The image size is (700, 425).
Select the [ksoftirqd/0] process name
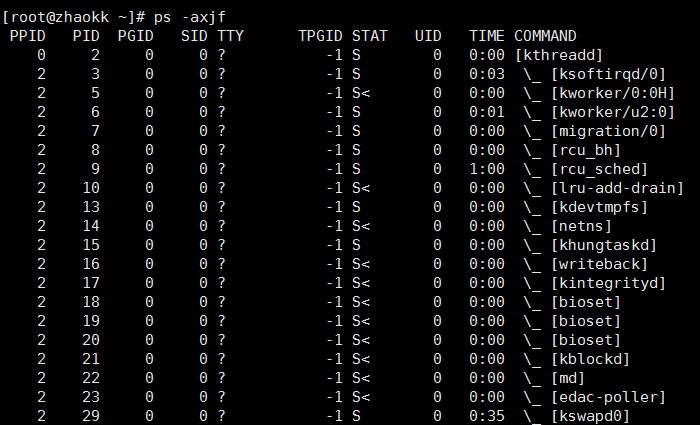coord(608,74)
